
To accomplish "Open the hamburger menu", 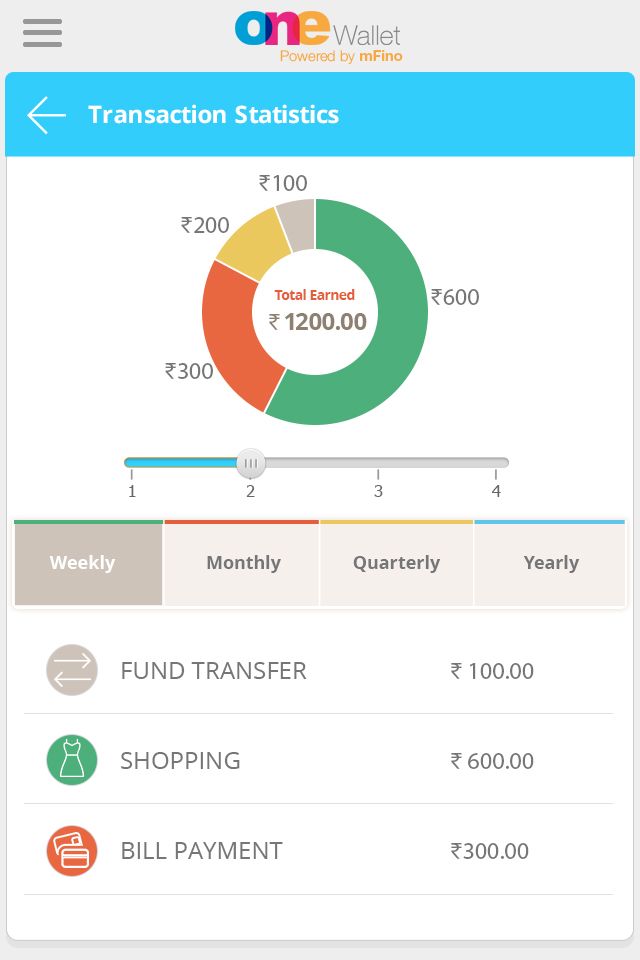I will coord(42,32).
